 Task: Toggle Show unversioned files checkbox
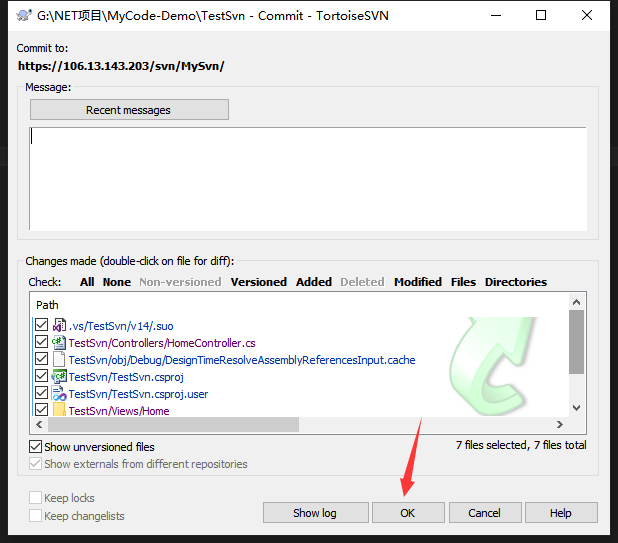tap(35, 447)
